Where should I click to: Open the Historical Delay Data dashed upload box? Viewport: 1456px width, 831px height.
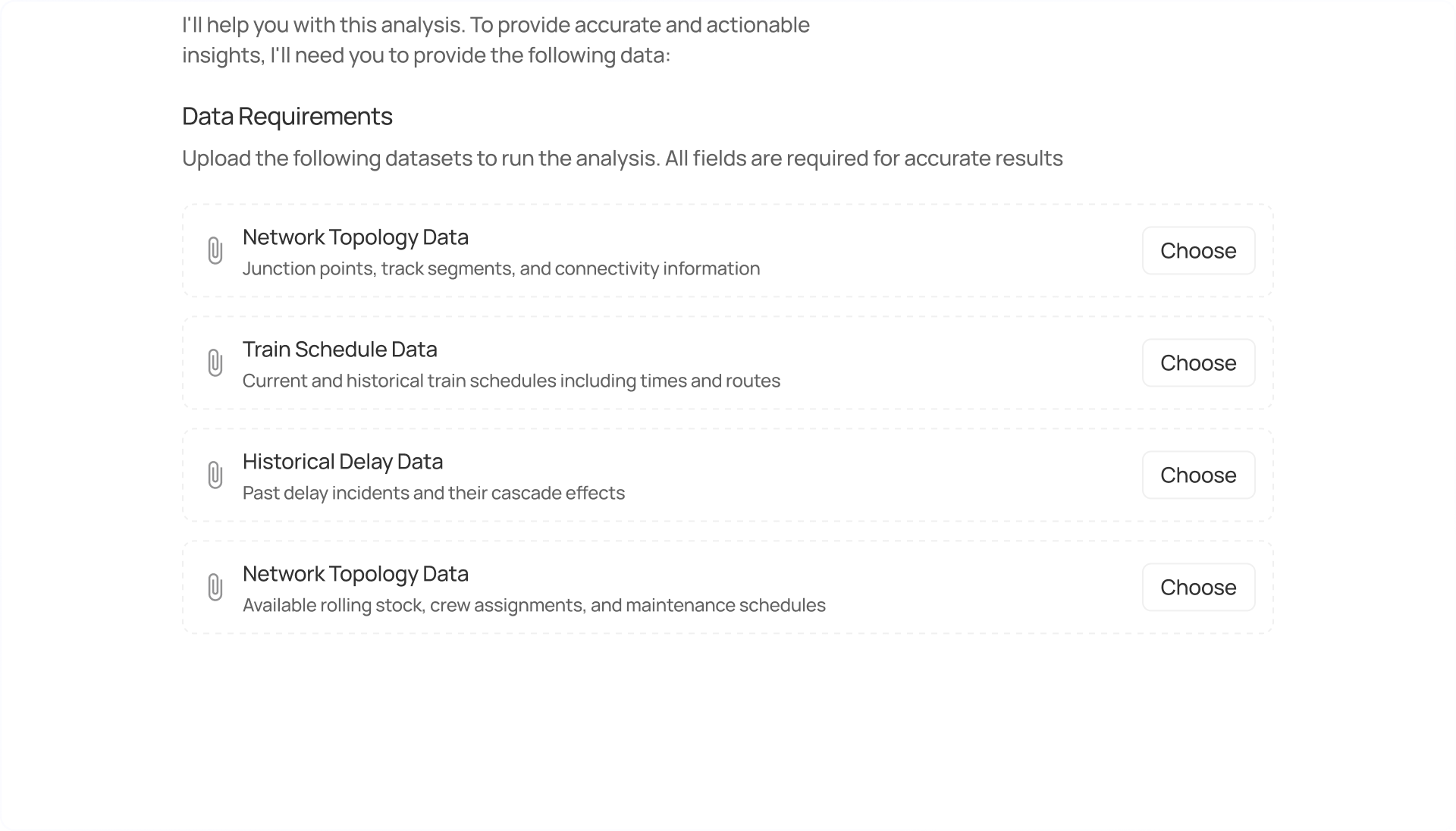682,475
